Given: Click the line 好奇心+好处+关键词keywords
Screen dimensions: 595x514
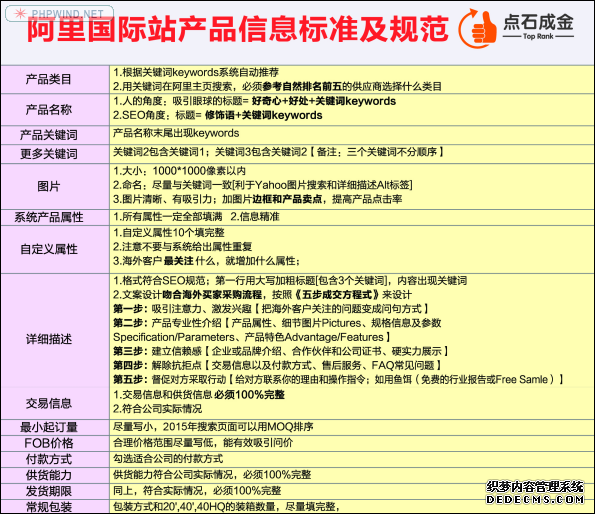Looking at the screenshot, I should tap(254, 101).
